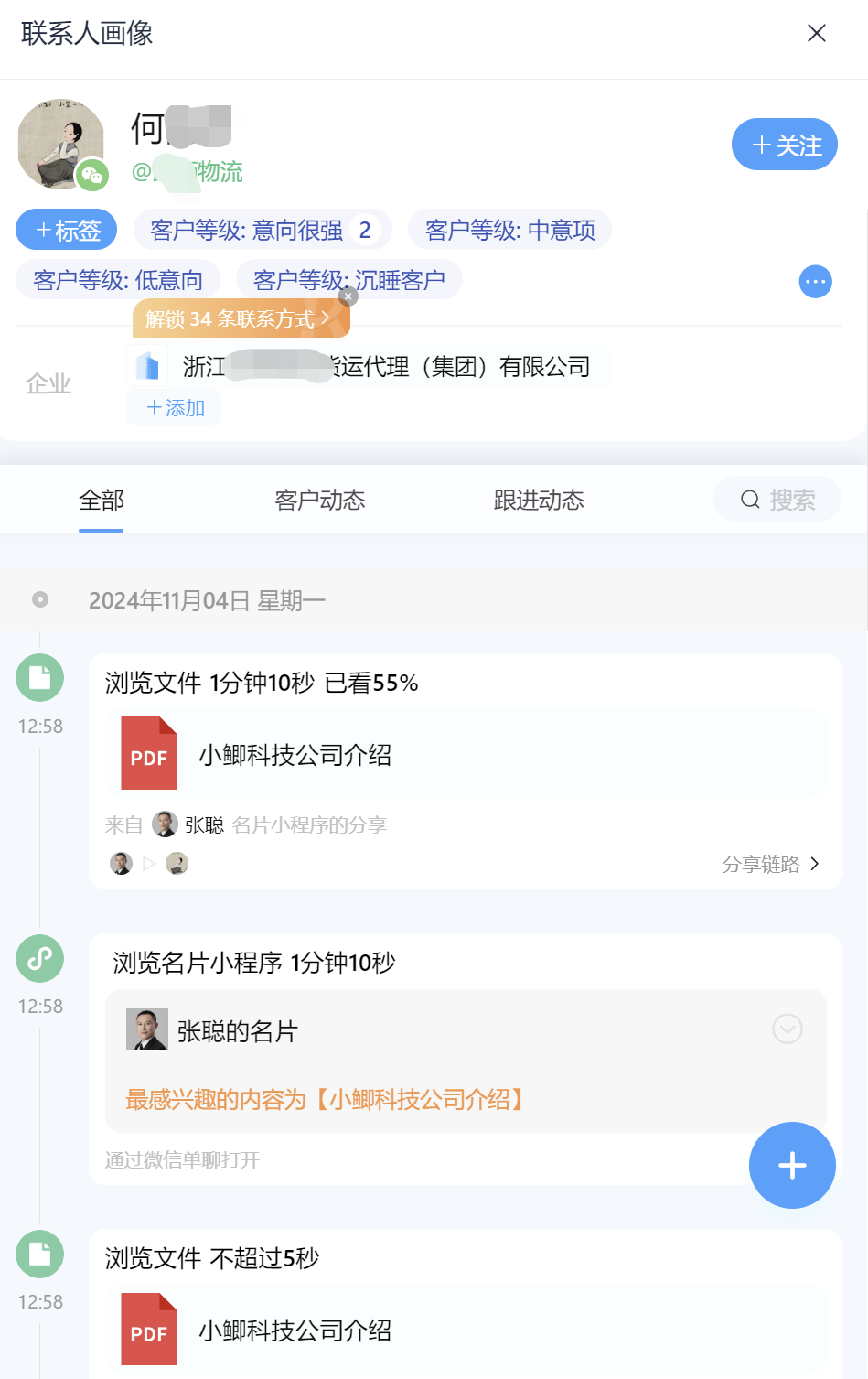Screen dimensions: 868x1379
Task: Click the blue floating plus button
Action: [792, 1165]
